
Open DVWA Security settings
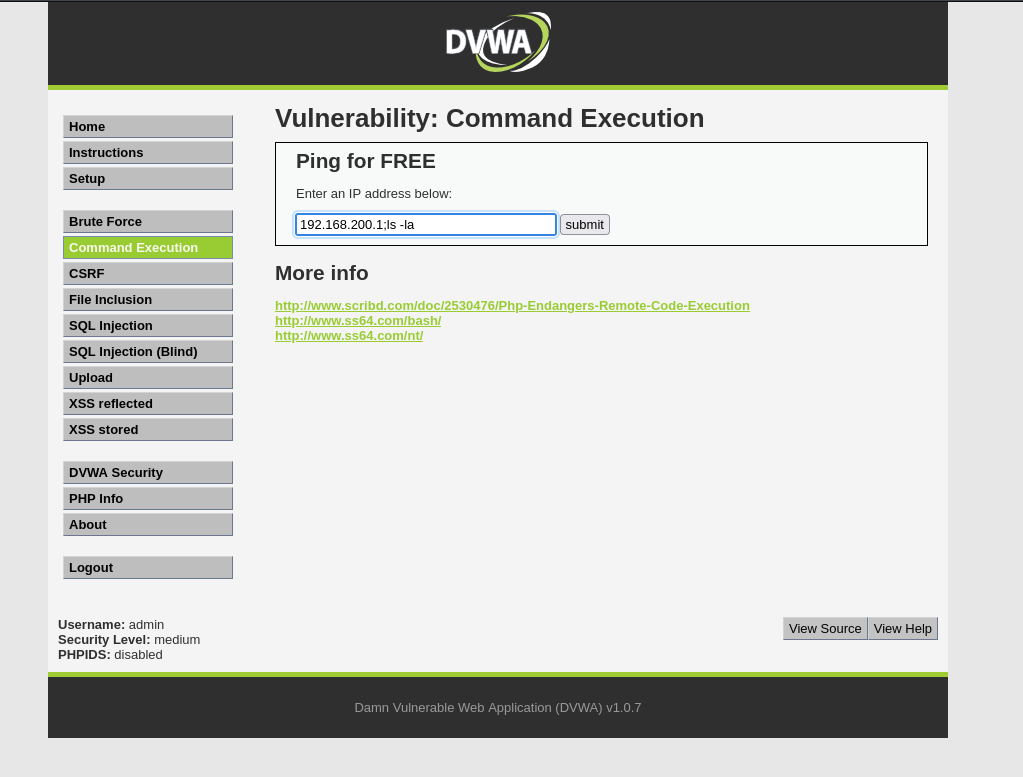tap(148, 473)
